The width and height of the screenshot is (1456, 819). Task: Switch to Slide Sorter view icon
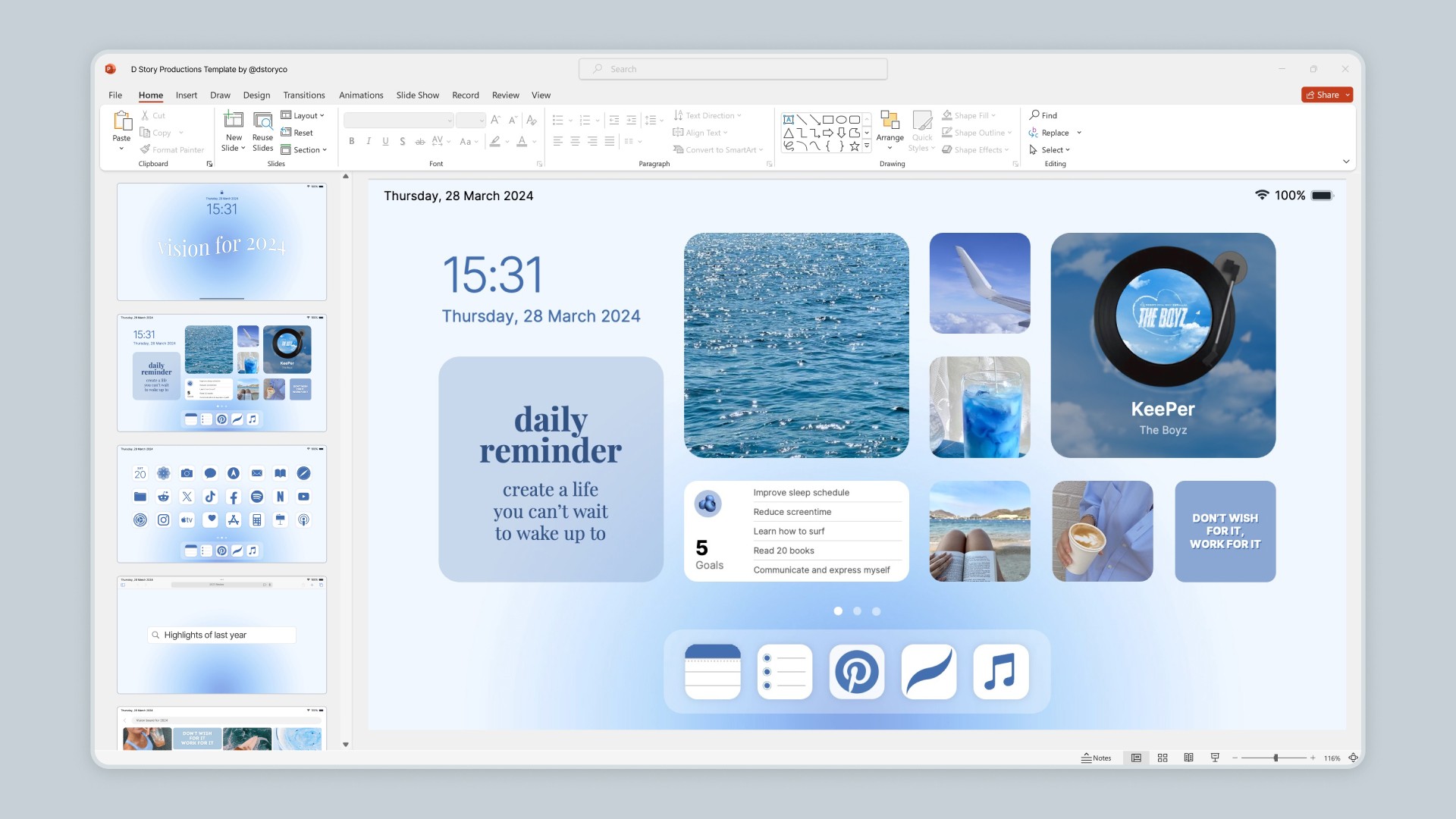pos(1163,758)
